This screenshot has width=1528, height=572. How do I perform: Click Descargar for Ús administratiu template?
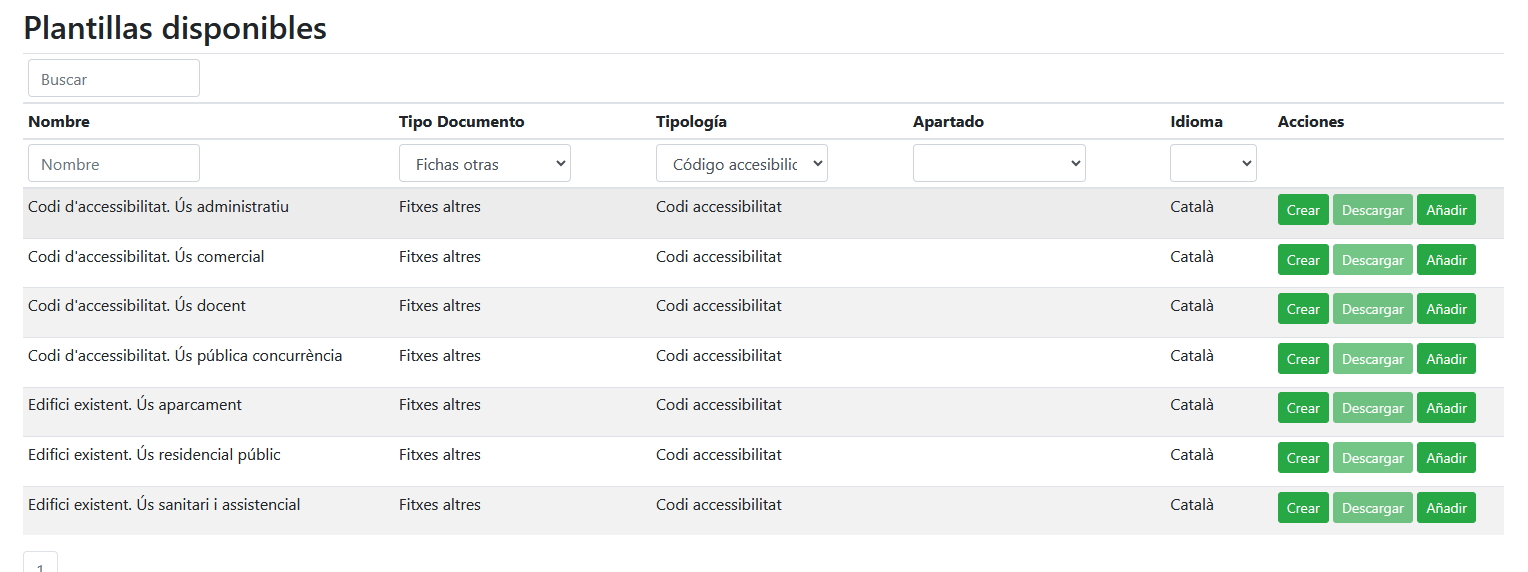click(x=1372, y=211)
